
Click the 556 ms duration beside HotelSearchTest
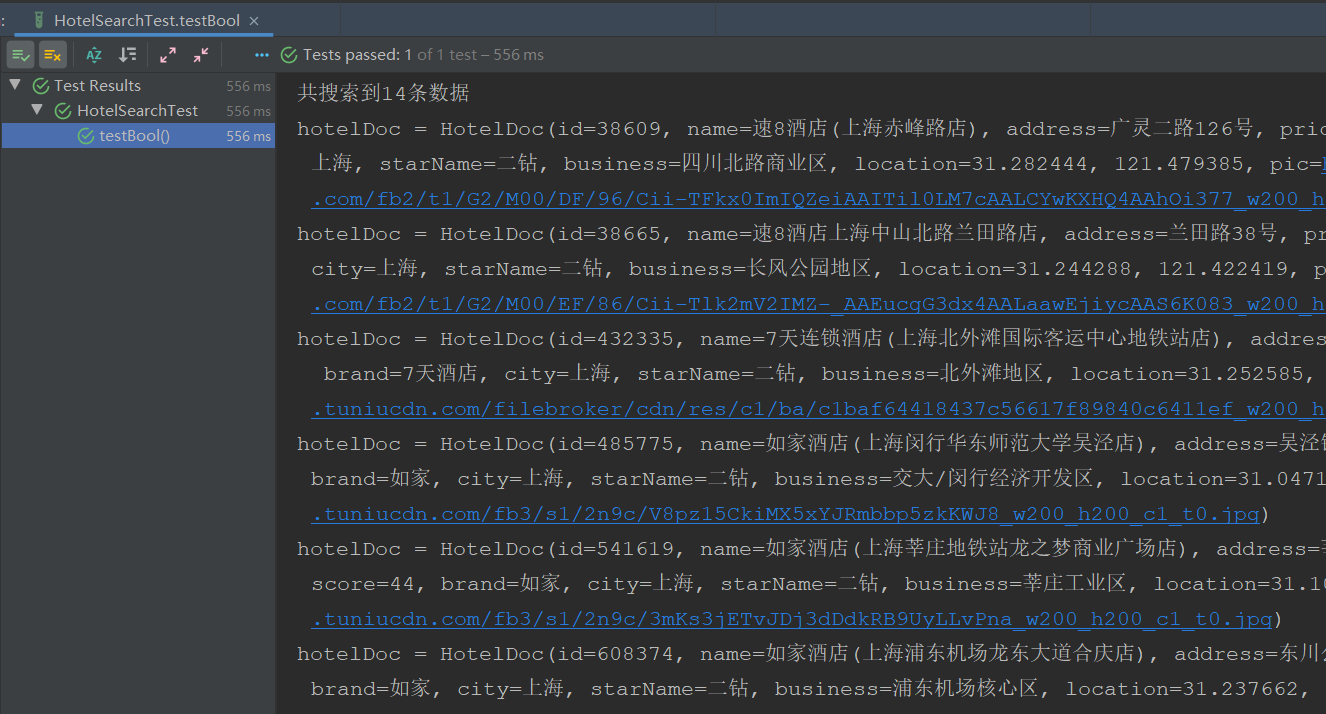point(248,111)
